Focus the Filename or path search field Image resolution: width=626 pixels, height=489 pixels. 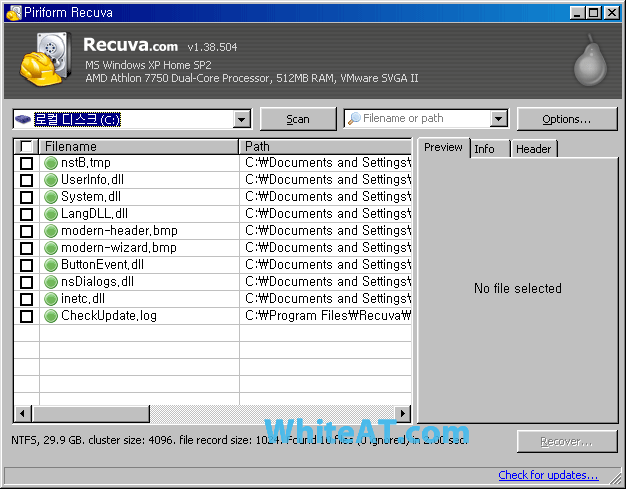tap(425, 119)
